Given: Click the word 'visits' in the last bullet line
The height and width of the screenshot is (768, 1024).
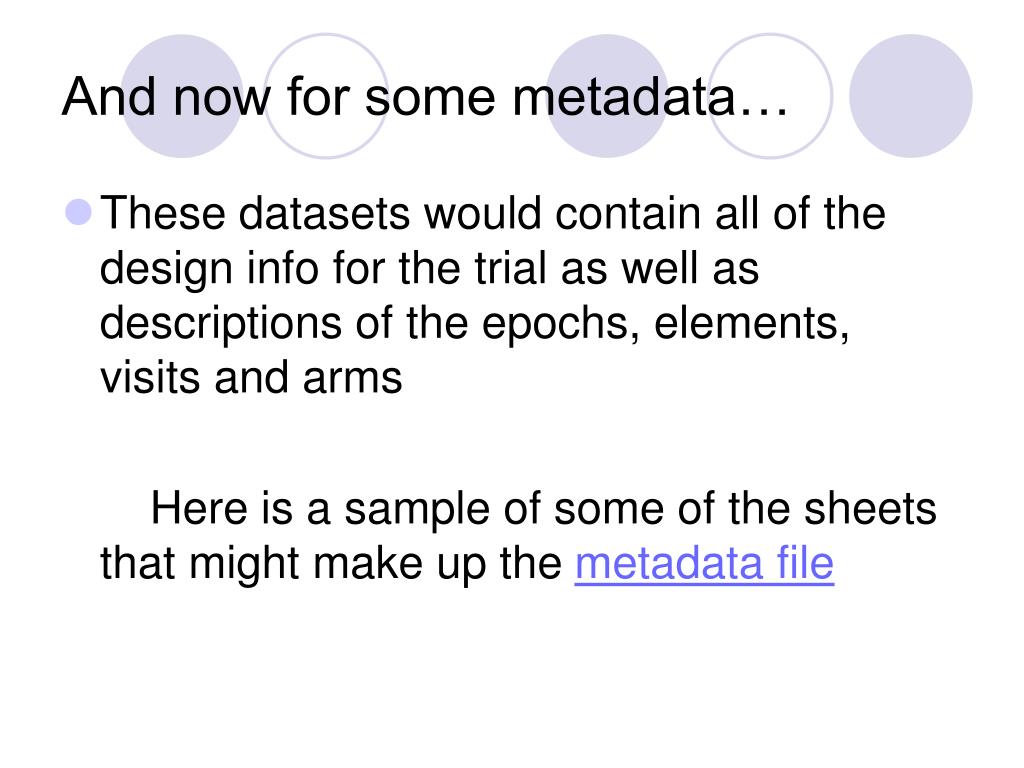Looking at the screenshot, I should click(x=150, y=377).
